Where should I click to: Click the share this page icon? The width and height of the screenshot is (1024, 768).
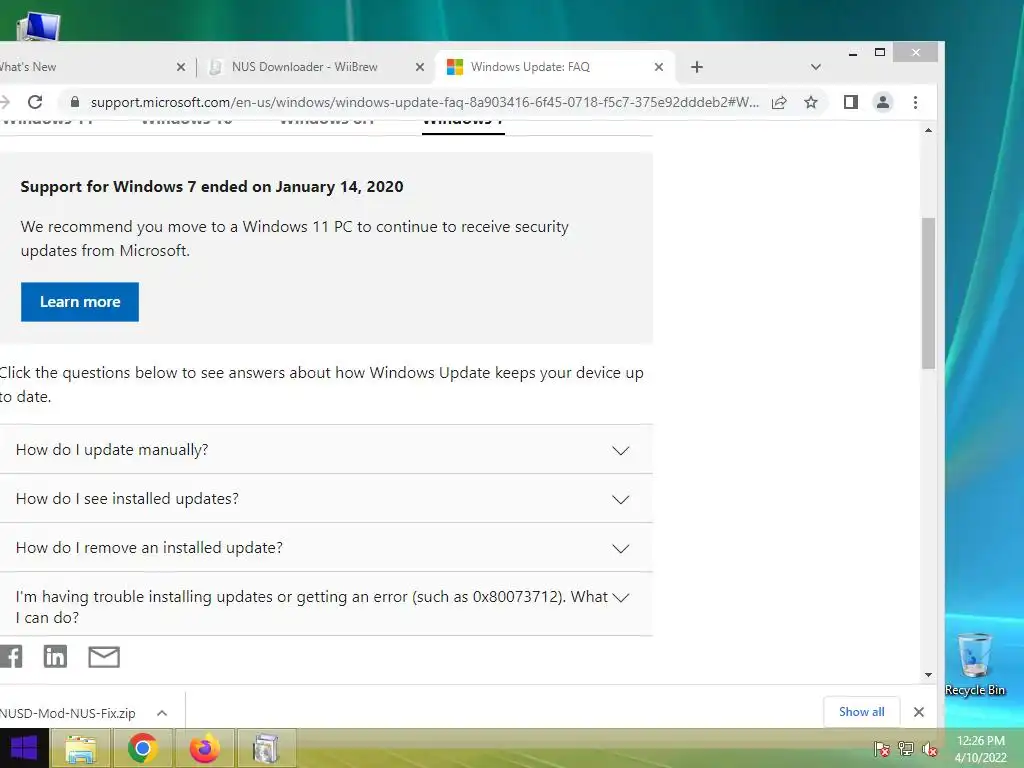pos(779,103)
